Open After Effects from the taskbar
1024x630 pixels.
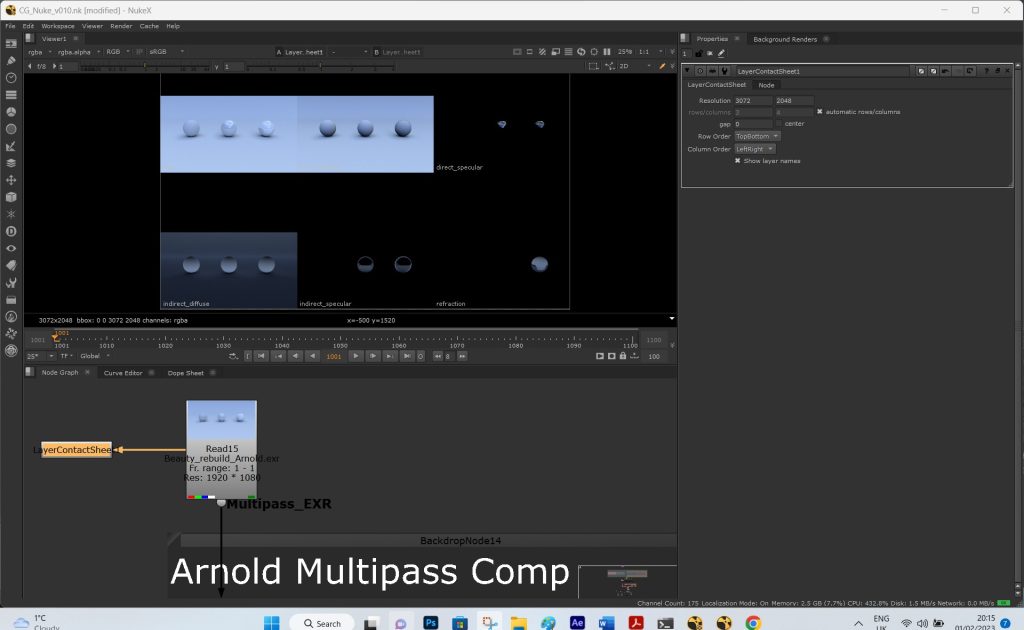[x=577, y=622]
